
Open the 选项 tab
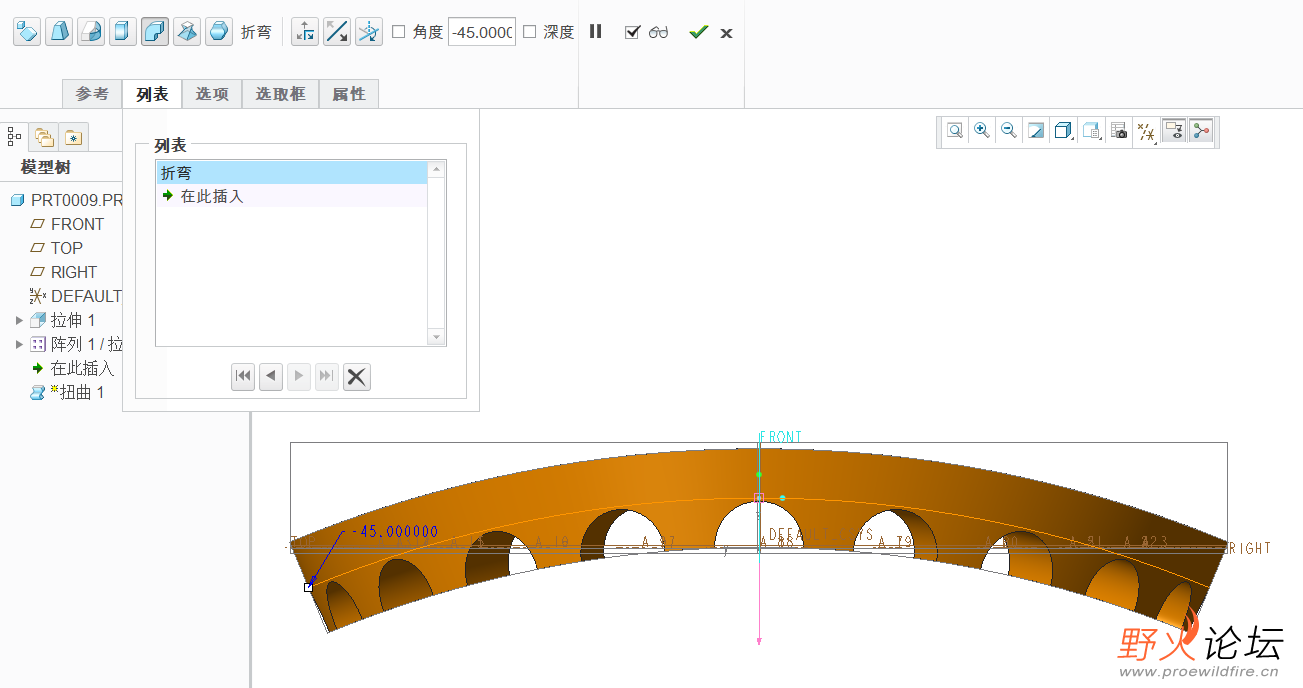[212, 94]
